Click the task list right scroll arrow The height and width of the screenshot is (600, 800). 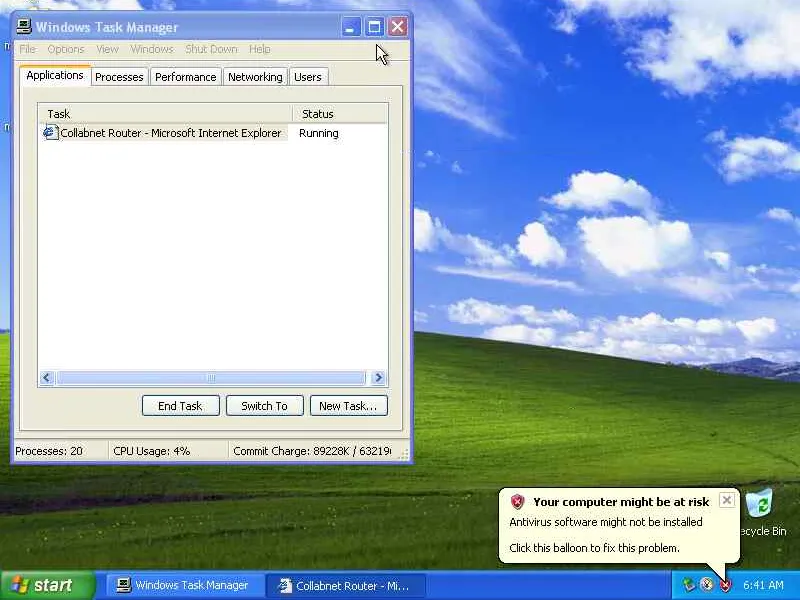coord(378,378)
